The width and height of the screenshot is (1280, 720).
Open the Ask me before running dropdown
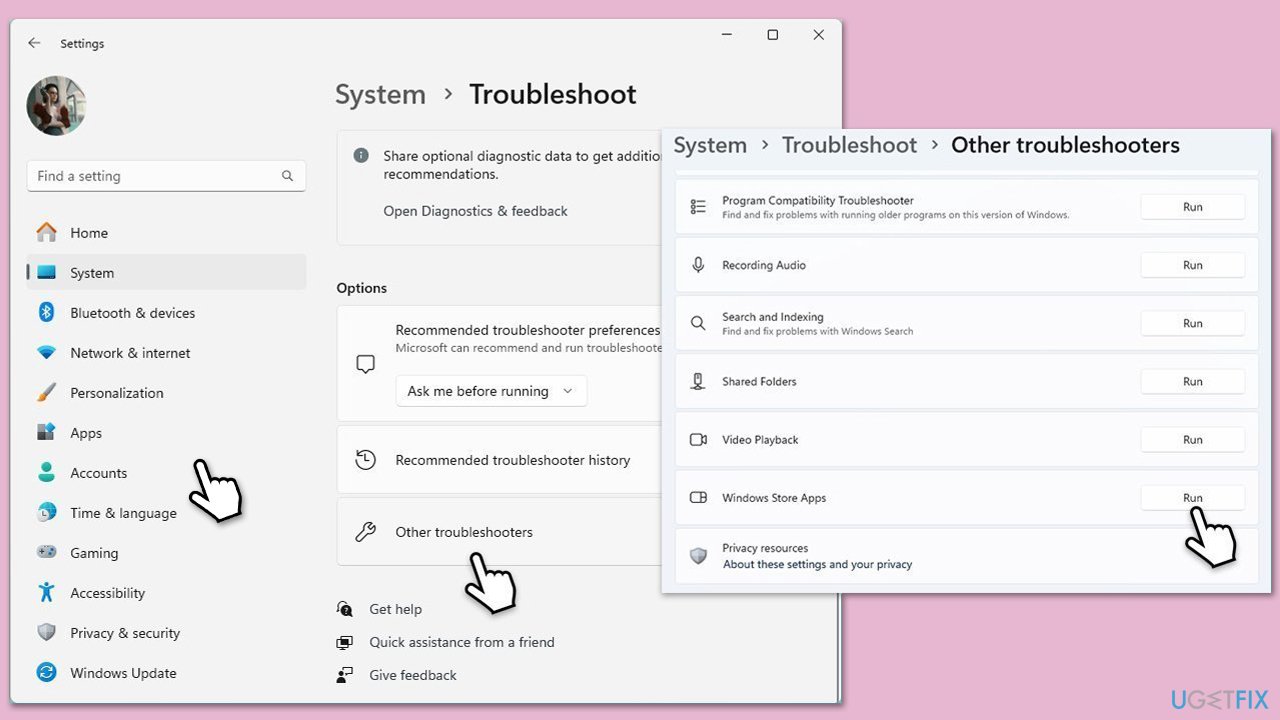click(491, 391)
